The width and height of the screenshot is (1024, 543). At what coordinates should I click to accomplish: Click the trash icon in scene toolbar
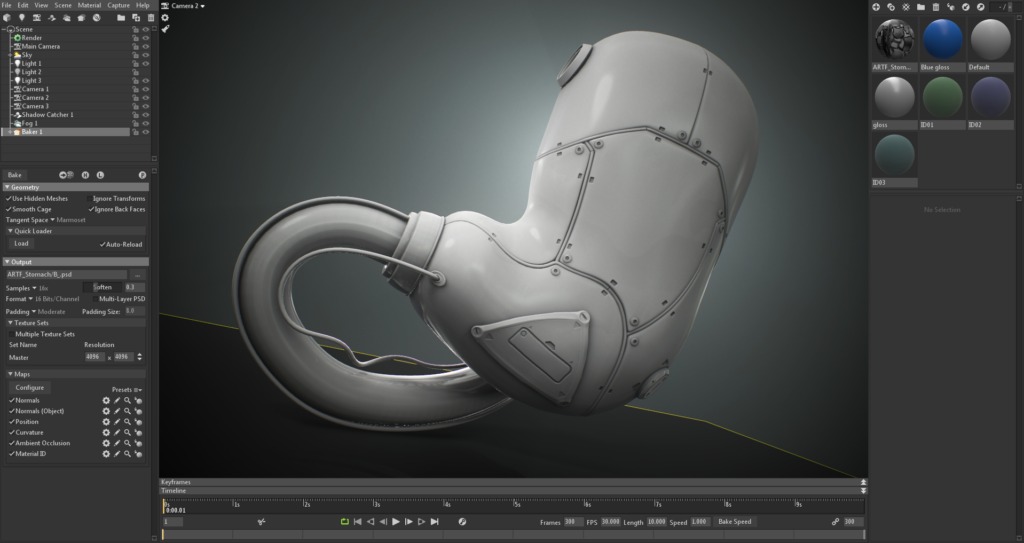pyautogui.click(x=151, y=18)
